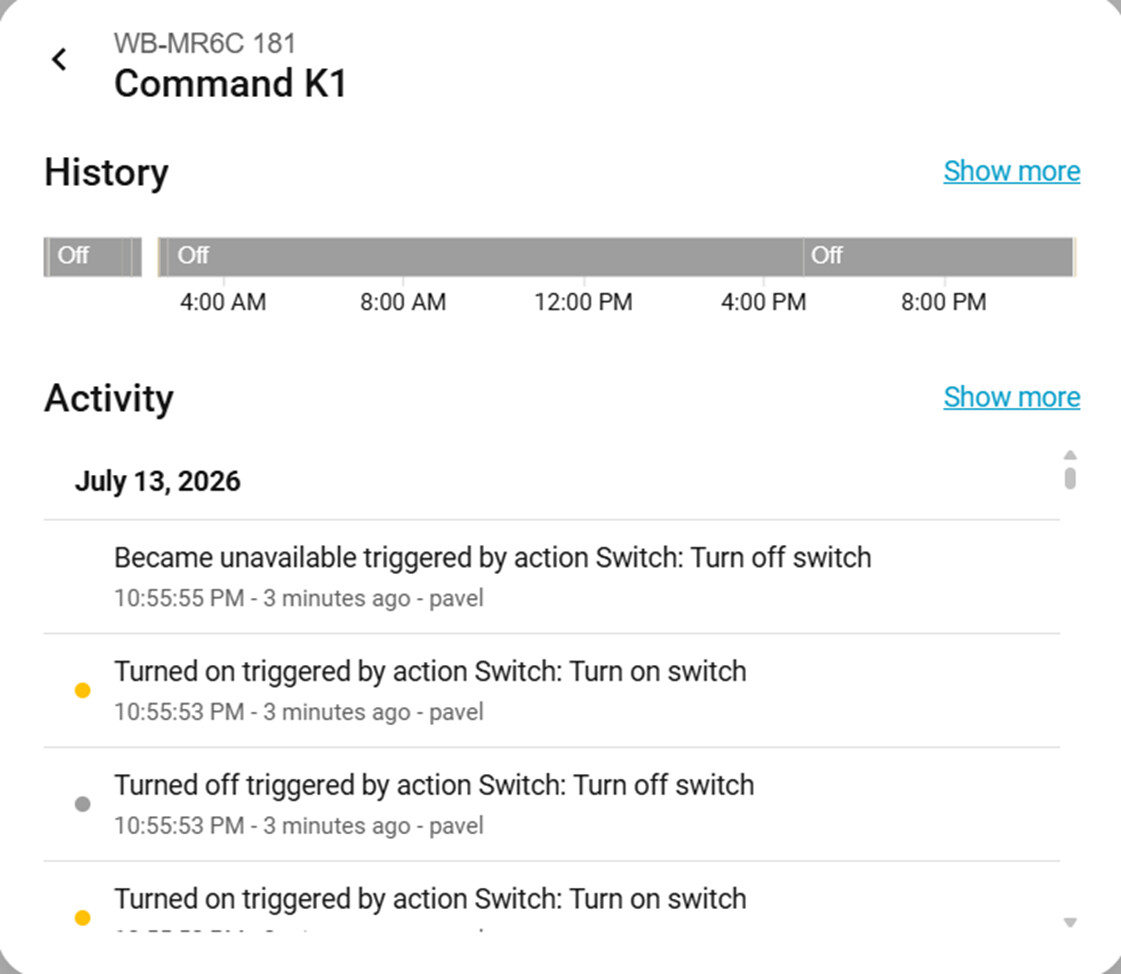Open Show more link next to Activity
The image size is (1121, 974).
(x=1012, y=397)
